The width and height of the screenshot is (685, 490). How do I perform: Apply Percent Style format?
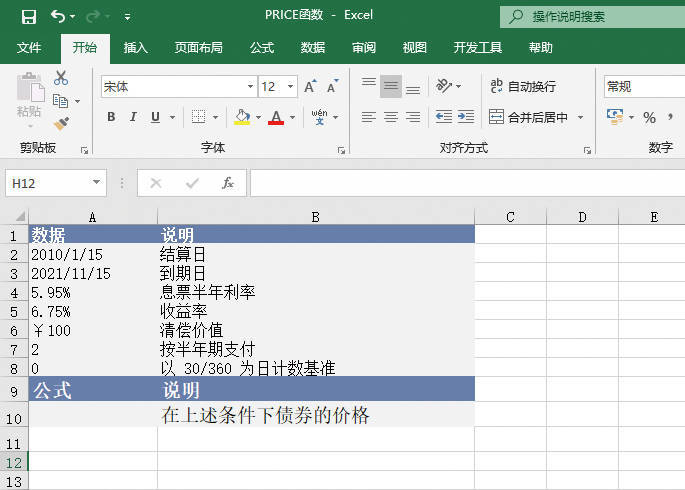tap(649, 118)
